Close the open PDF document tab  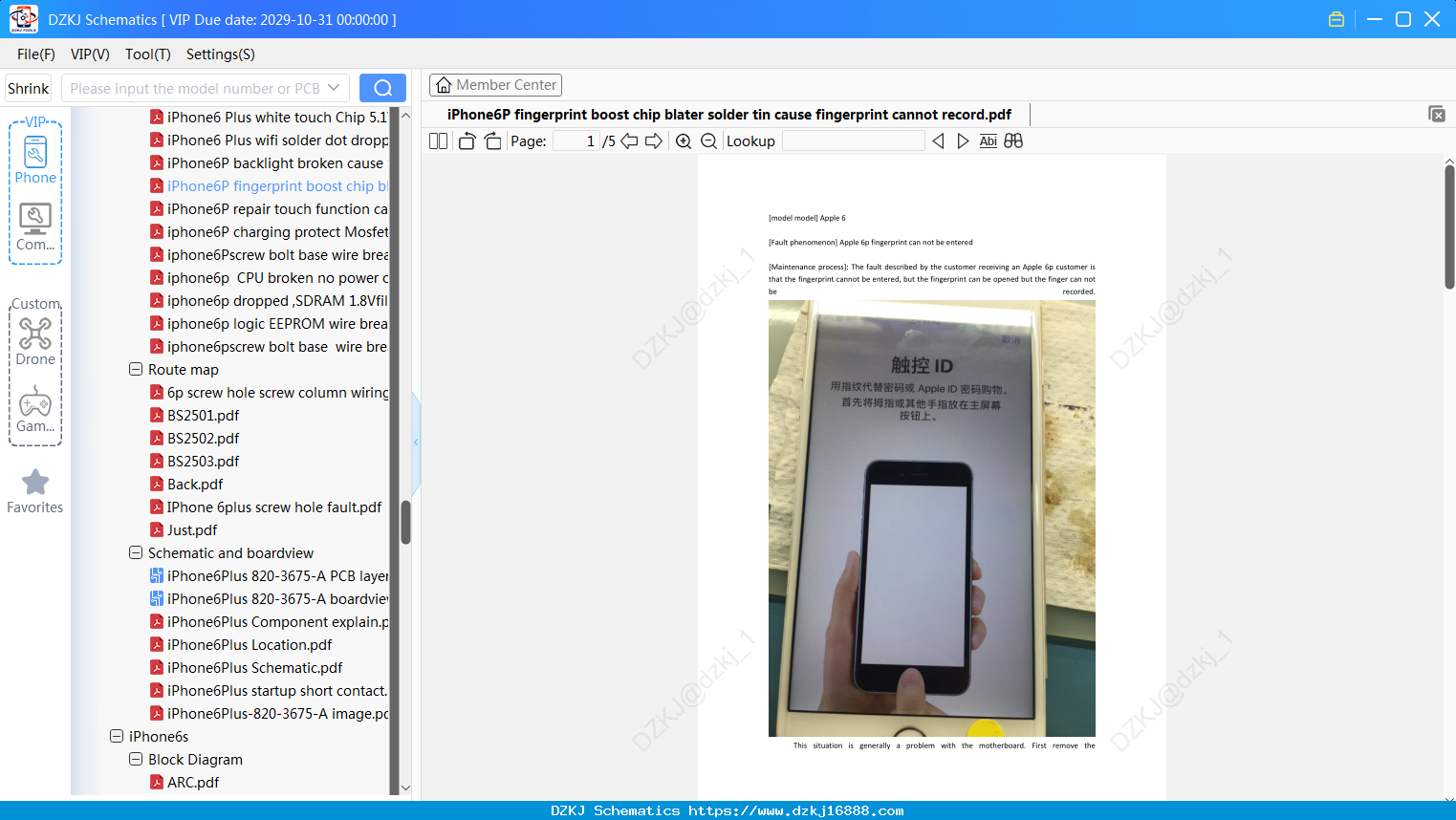1437,114
